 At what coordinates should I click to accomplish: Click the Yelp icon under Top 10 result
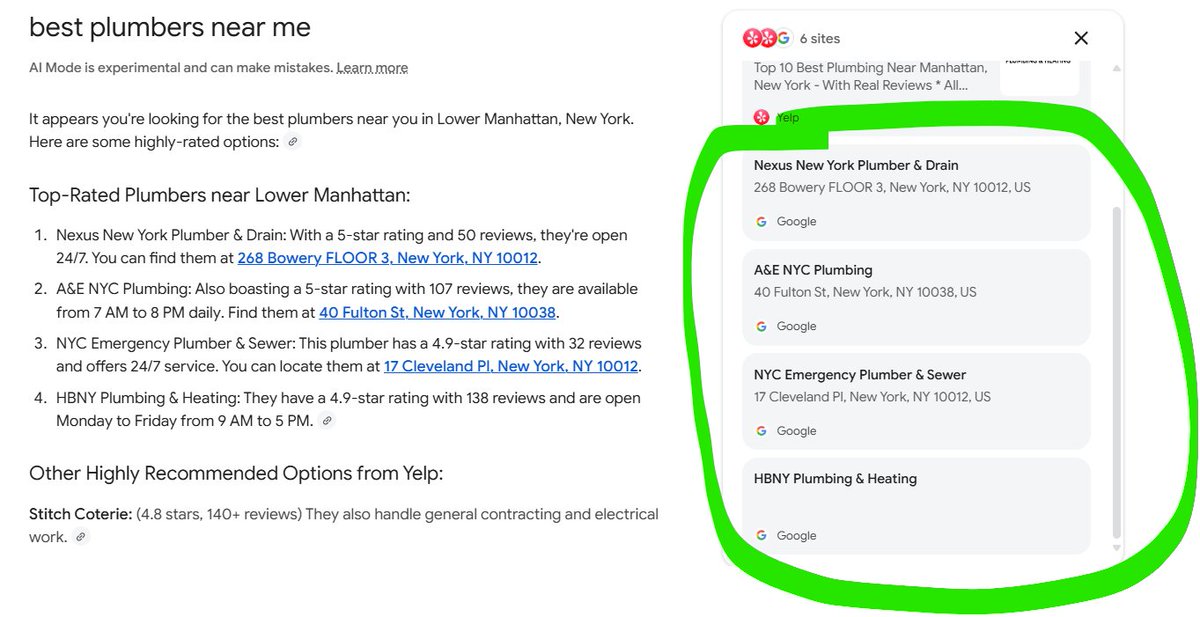click(x=762, y=118)
